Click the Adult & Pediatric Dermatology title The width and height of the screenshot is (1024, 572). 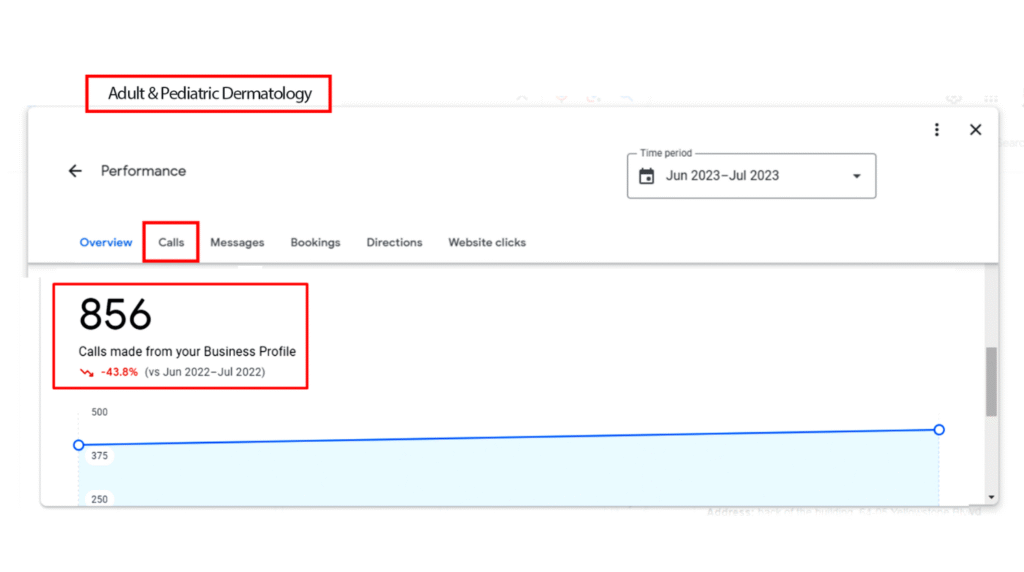(210, 94)
